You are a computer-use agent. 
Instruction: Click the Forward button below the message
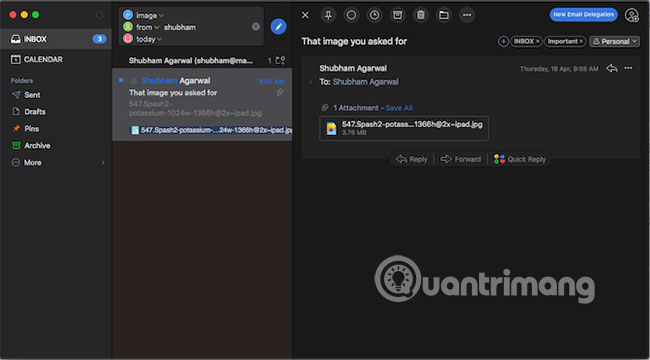[x=461, y=159]
